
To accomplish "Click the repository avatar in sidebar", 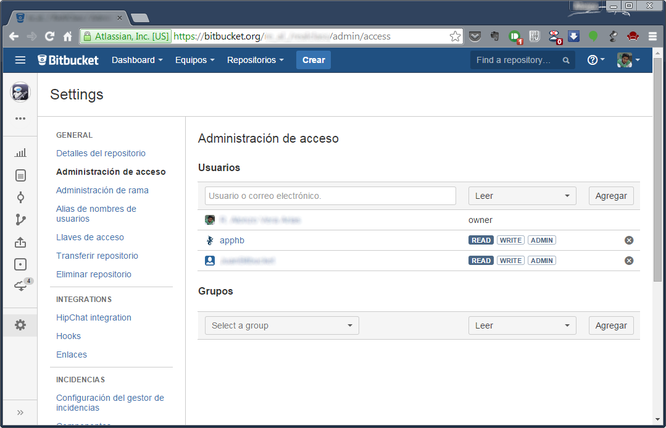I will coord(20,92).
